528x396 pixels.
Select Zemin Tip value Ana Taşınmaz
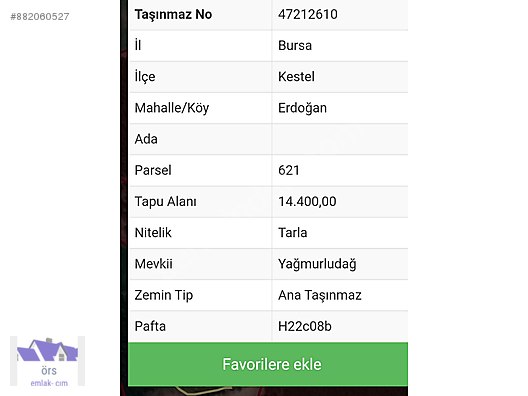[320, 295]
